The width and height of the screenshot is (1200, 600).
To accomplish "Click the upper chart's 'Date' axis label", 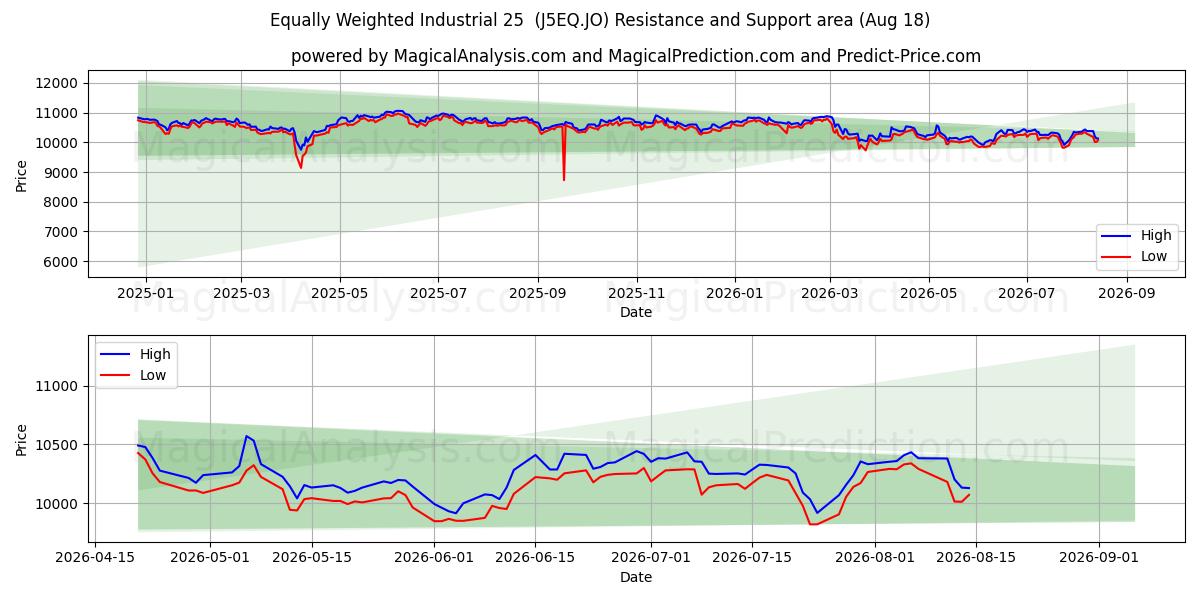I will pos(636,312).
